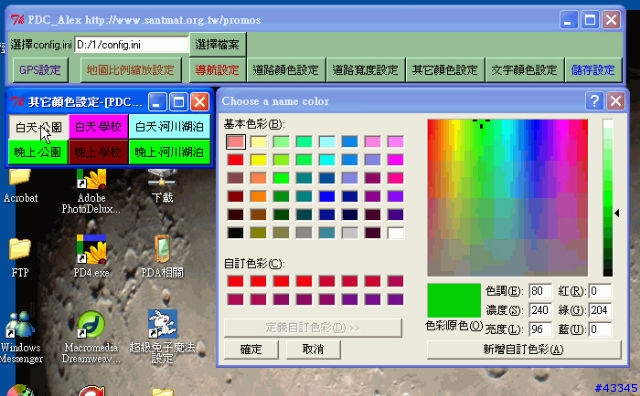The height and width of the screenshot is (396, 640).
Task: Select the black basic color swatch
Action: point(236,233)
